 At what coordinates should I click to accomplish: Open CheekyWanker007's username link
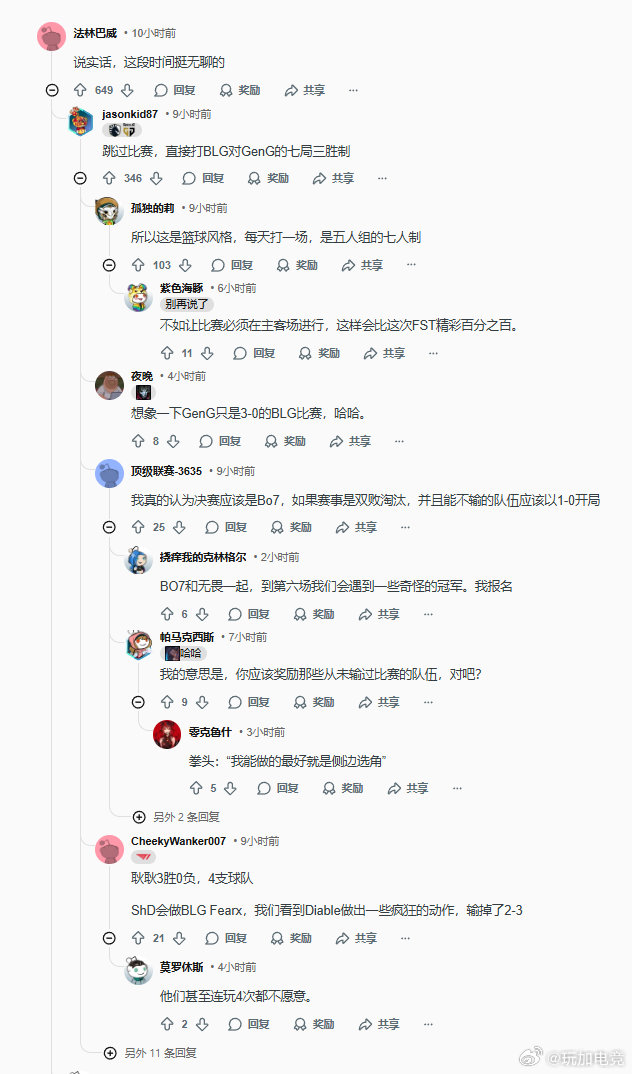coord(178,841)
